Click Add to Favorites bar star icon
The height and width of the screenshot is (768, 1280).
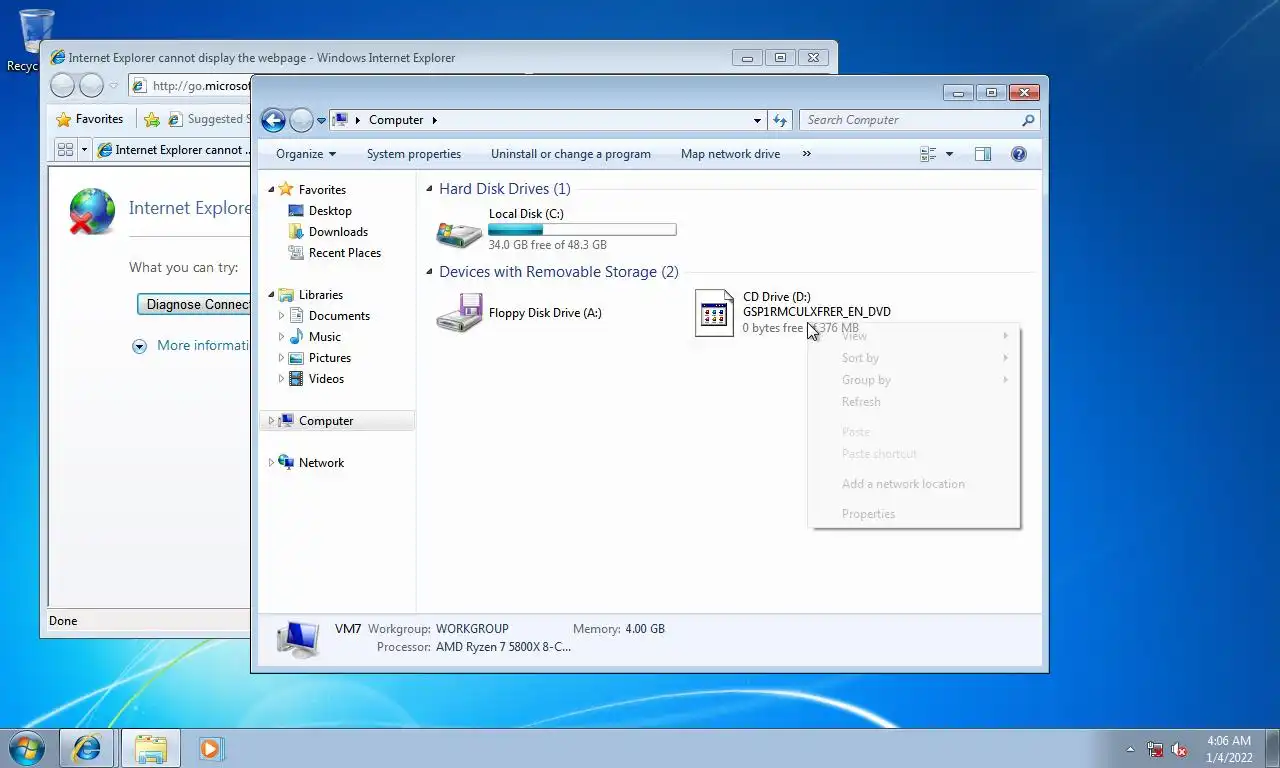152,119
